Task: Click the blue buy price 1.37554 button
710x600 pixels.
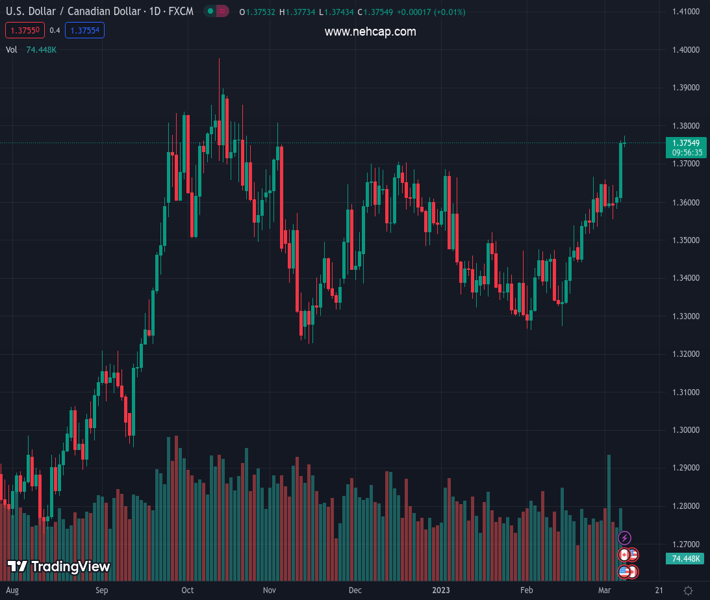Action: tap(85, 30)
